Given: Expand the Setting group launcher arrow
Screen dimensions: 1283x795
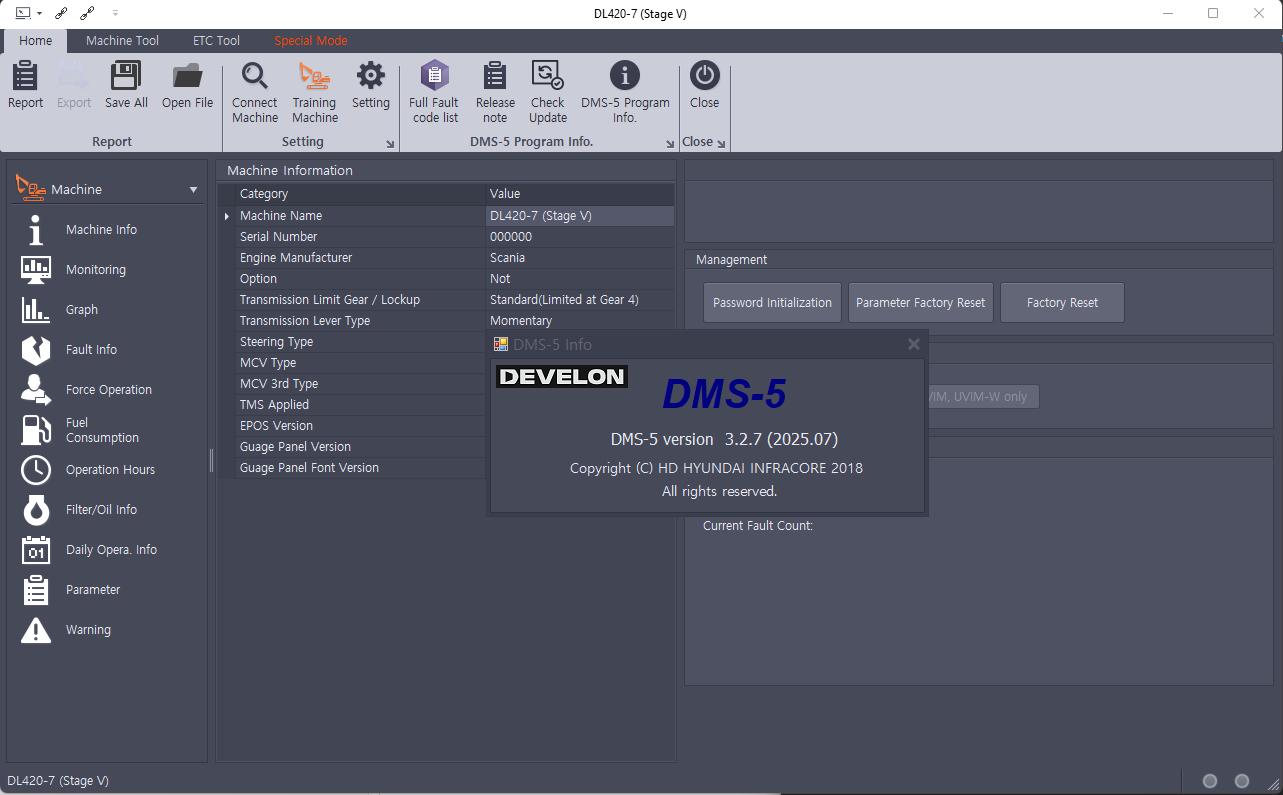Looking at the screenshot, I should pos(389,144).
